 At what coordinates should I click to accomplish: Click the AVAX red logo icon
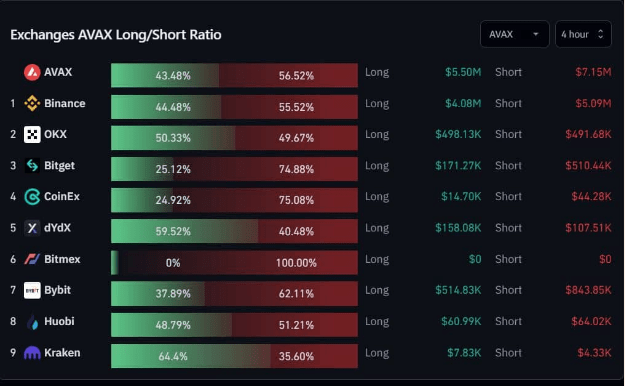point(32,73)
